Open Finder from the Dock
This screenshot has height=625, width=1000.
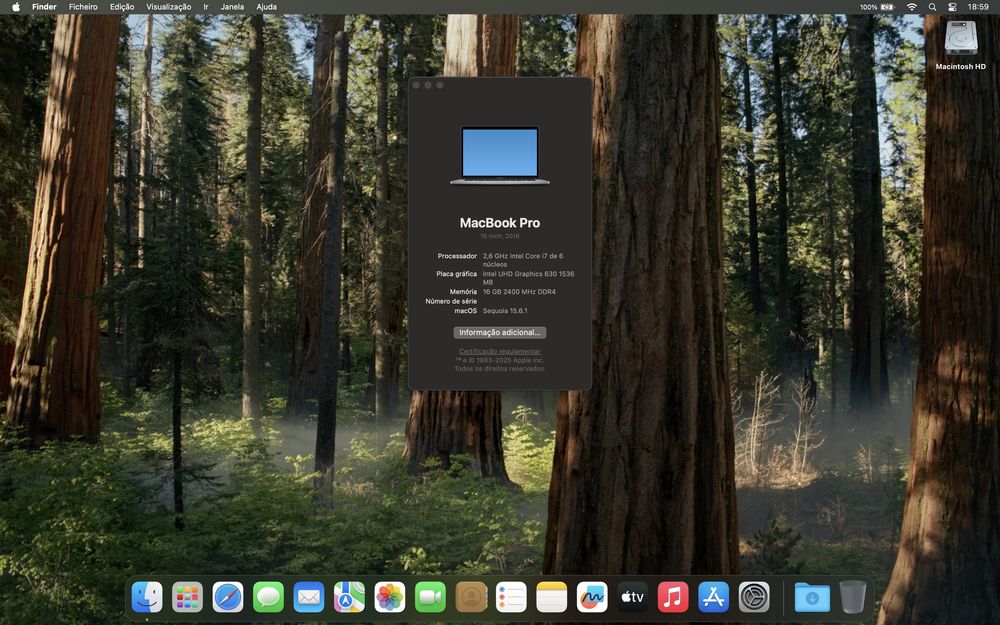coord(147,598)
